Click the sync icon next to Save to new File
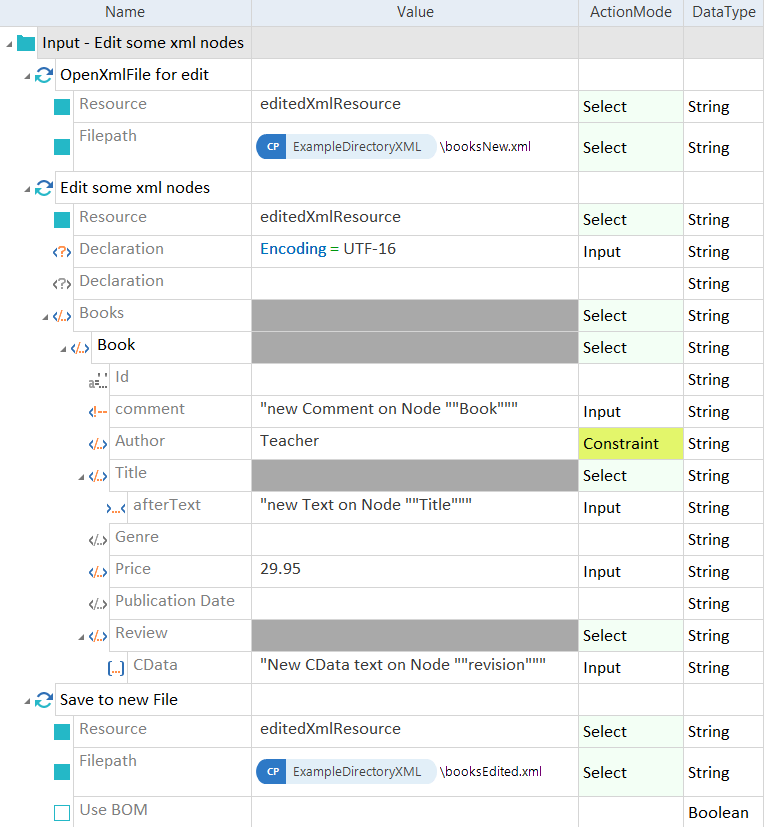This screenshot has height=827, width=764. [x=44, y=700]
